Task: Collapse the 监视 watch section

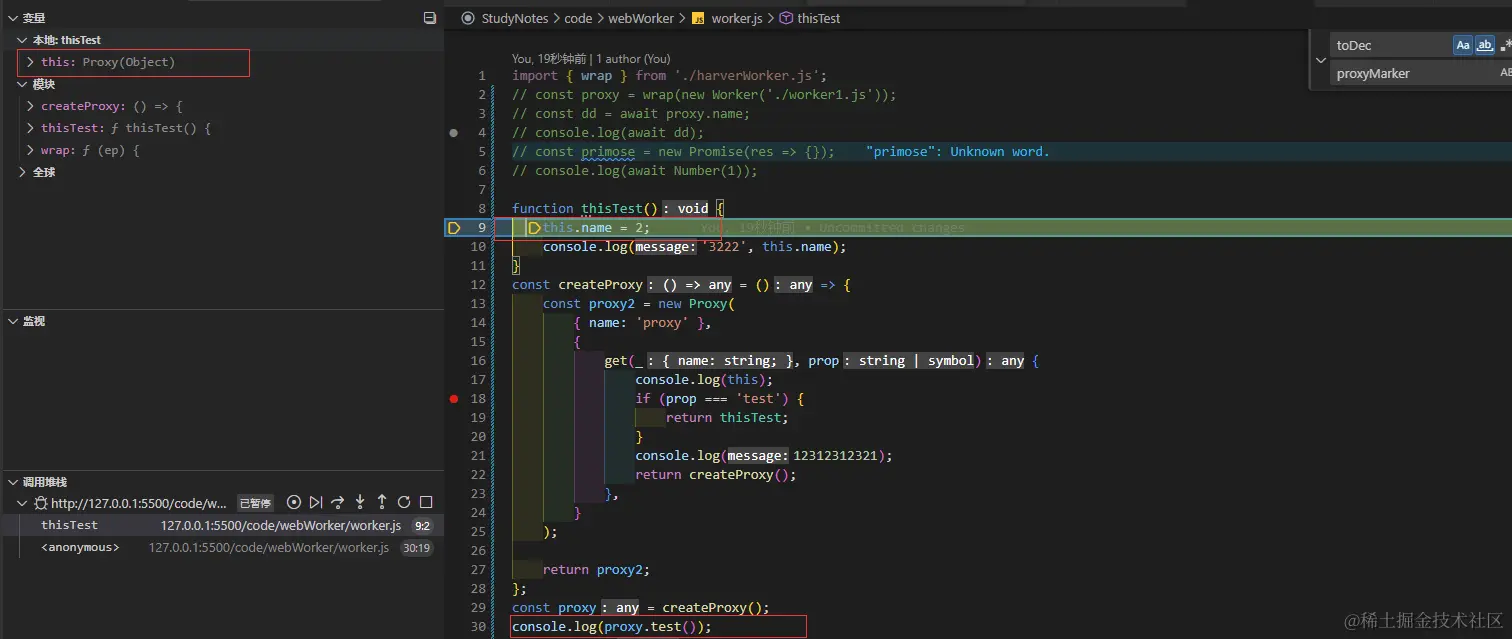Action: point(13,321)
